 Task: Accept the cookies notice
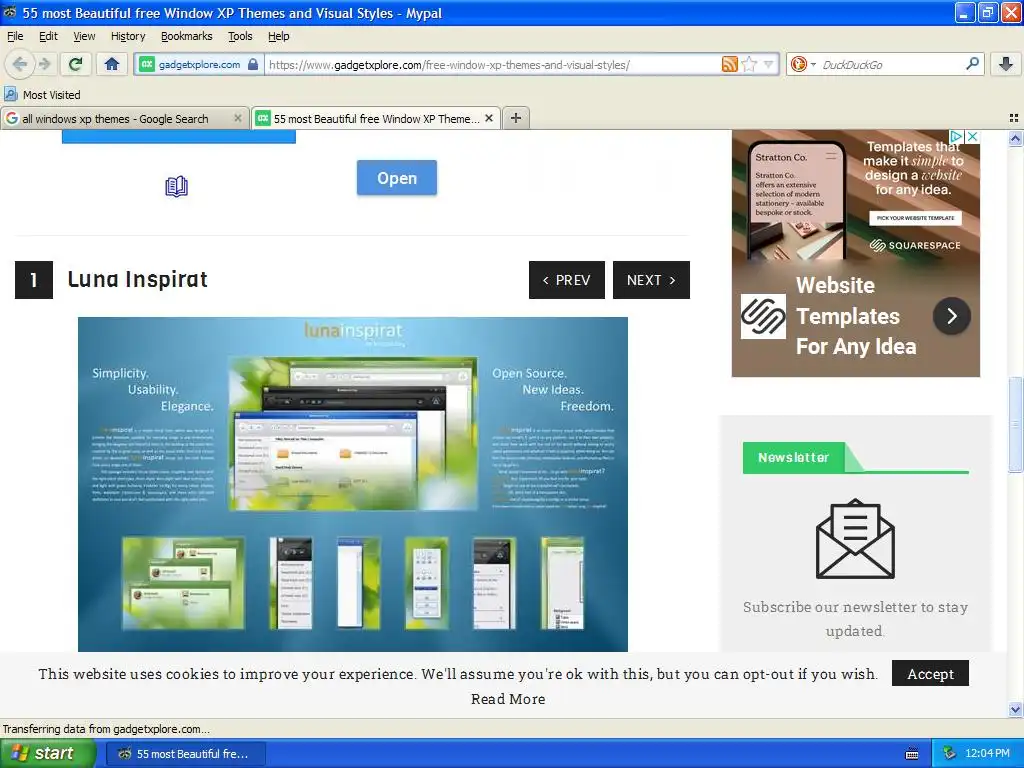[x=930, y=674]
